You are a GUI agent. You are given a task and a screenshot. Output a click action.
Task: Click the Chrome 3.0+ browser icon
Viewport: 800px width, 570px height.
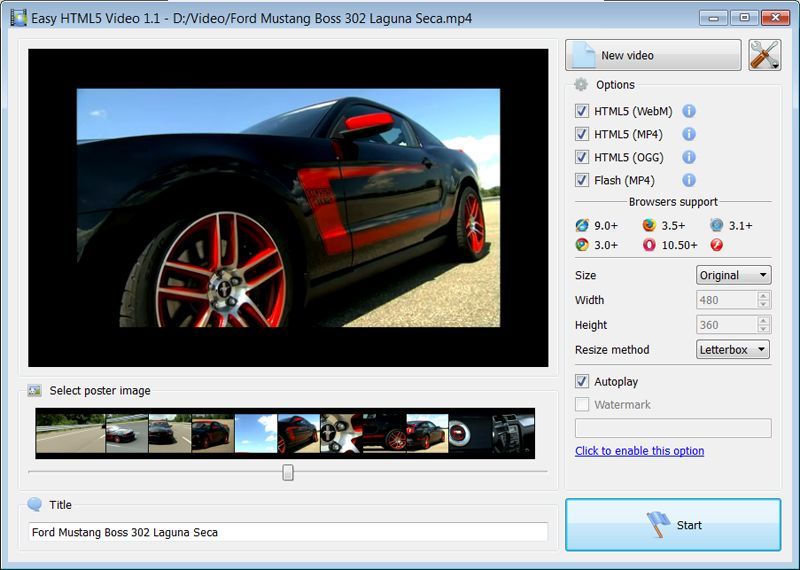point(582,245)
